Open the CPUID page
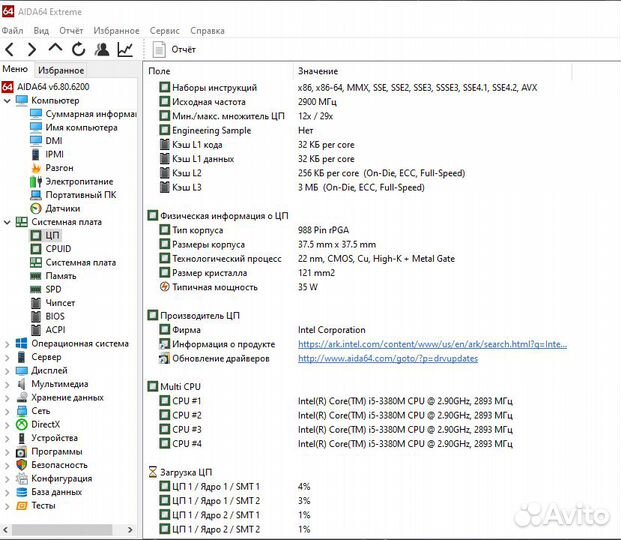This screenshot has height=540, width=621. click(51, 249)
